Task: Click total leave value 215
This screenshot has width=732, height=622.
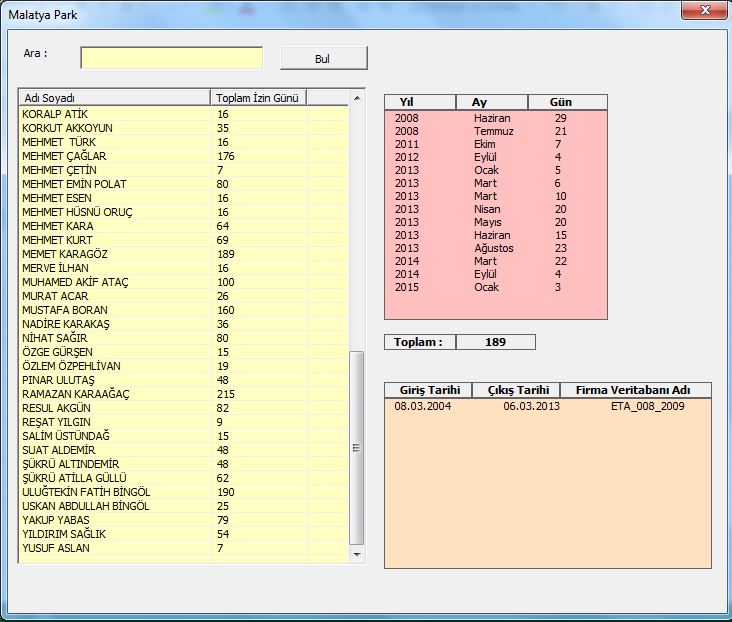Action: 226,394
